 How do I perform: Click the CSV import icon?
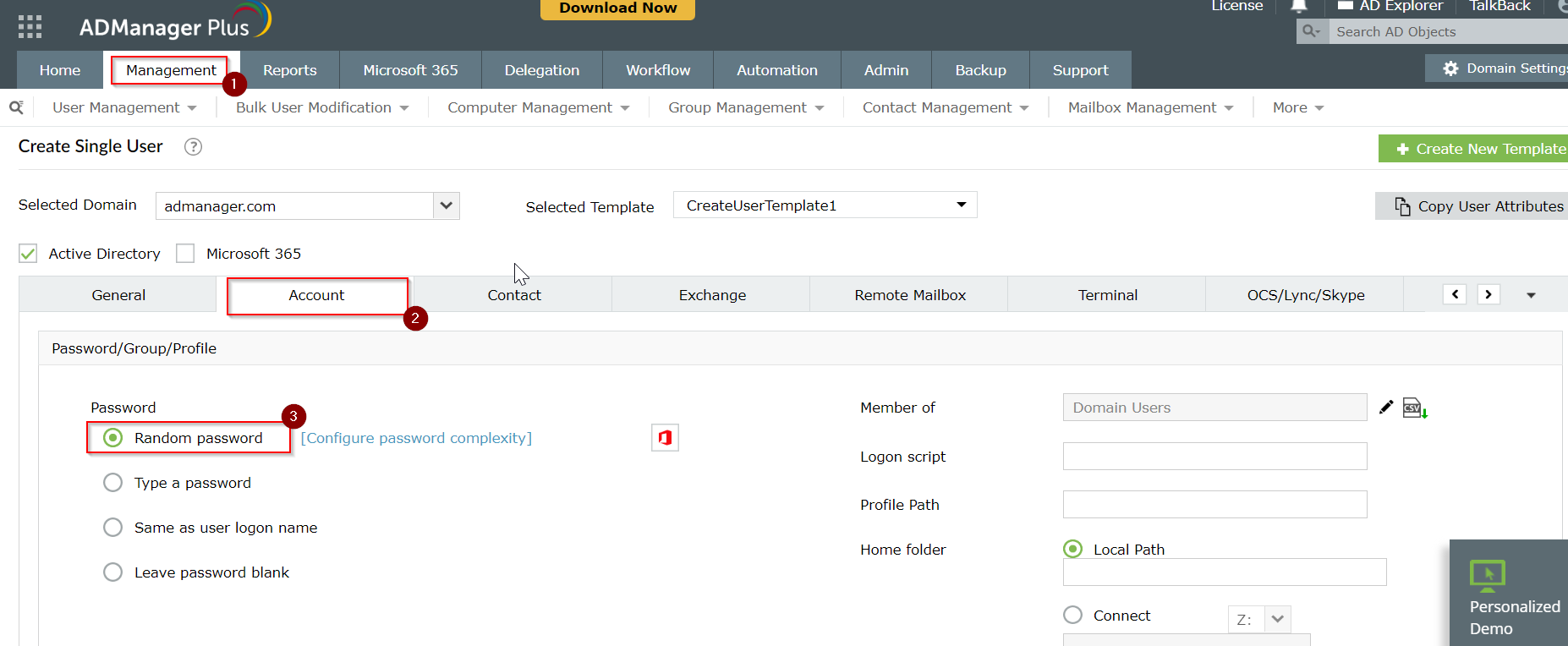1415,408
